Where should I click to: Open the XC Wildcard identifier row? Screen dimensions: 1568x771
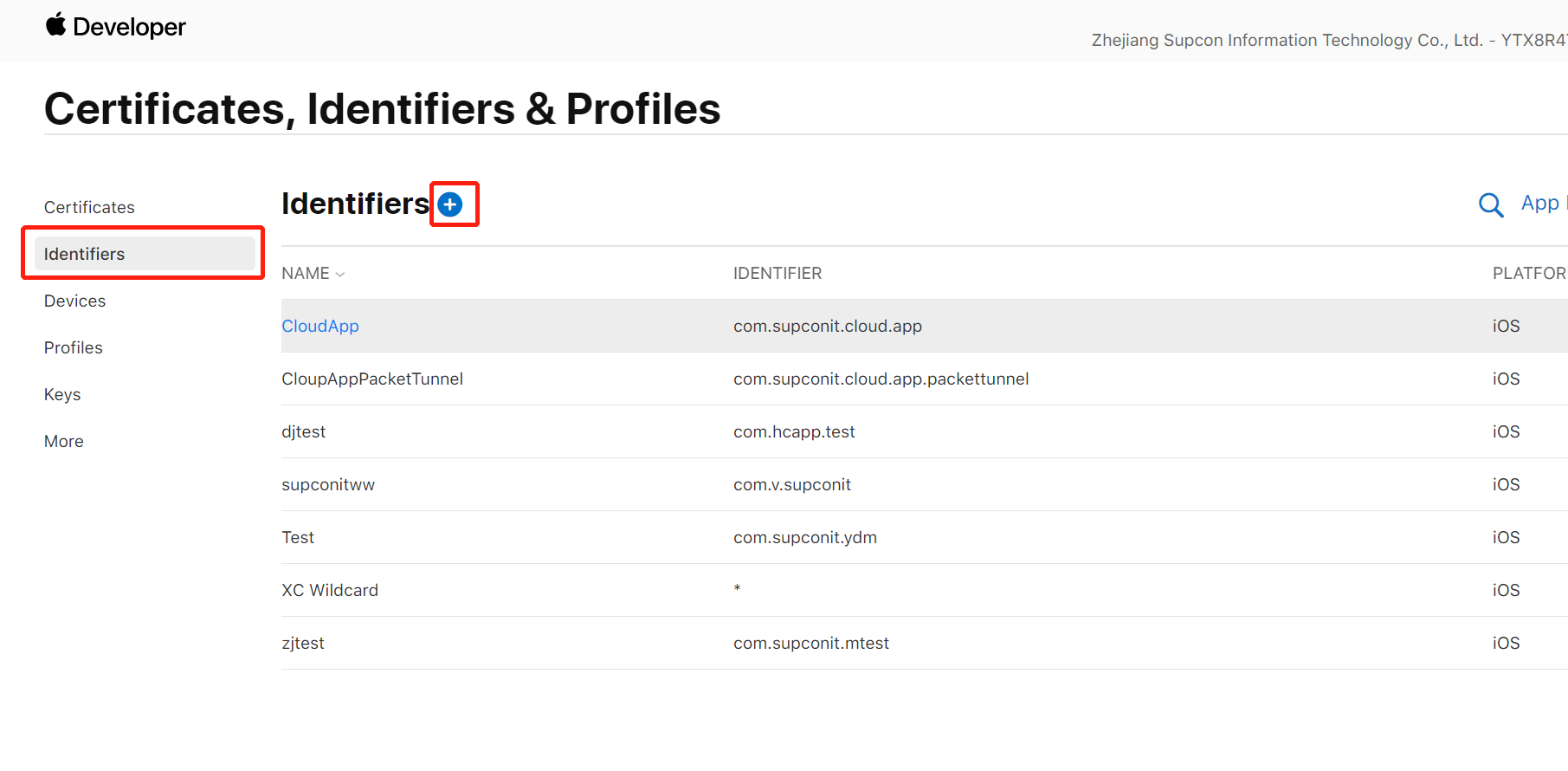click(x=924, y=590)
